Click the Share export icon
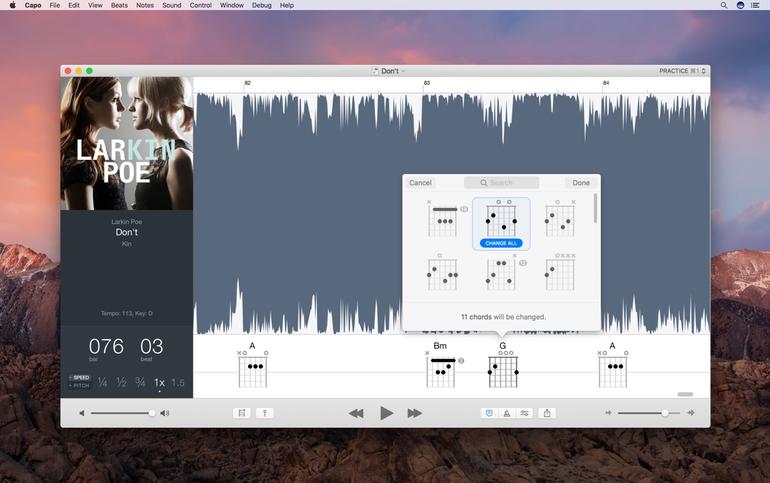Screen dimensions: 770x483 547,413
